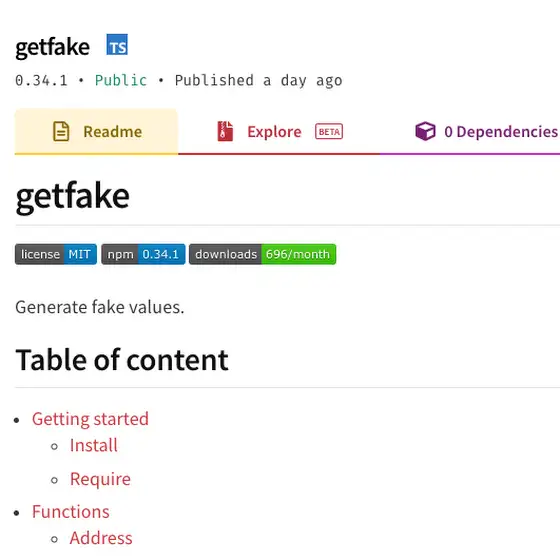Follow the Getting started link
The image size is (560, 560).
[x=90, y=419]
